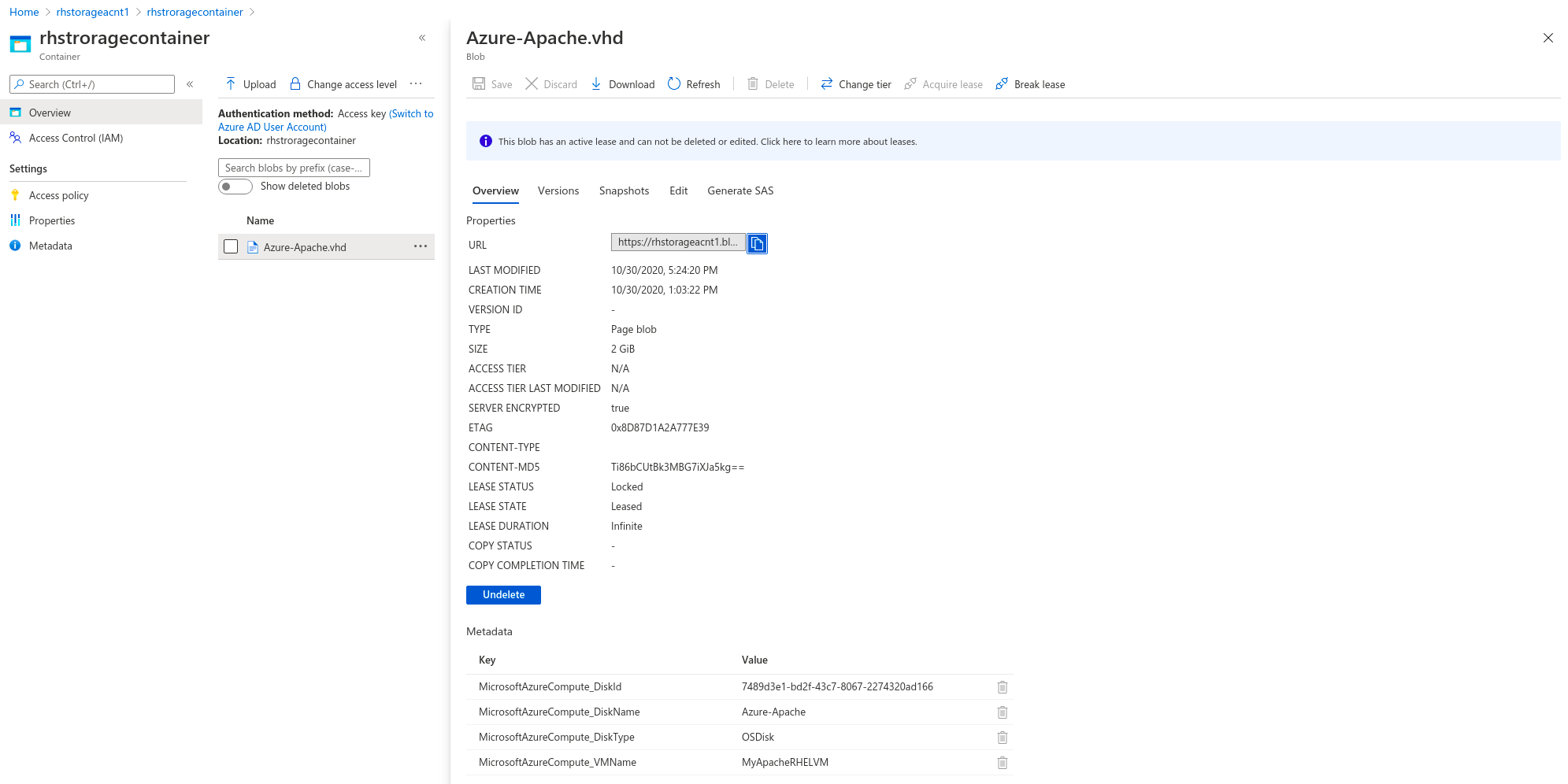Click the copy URL icon button
Screen dimensions: 1568x784
click(x=757, y=244)
